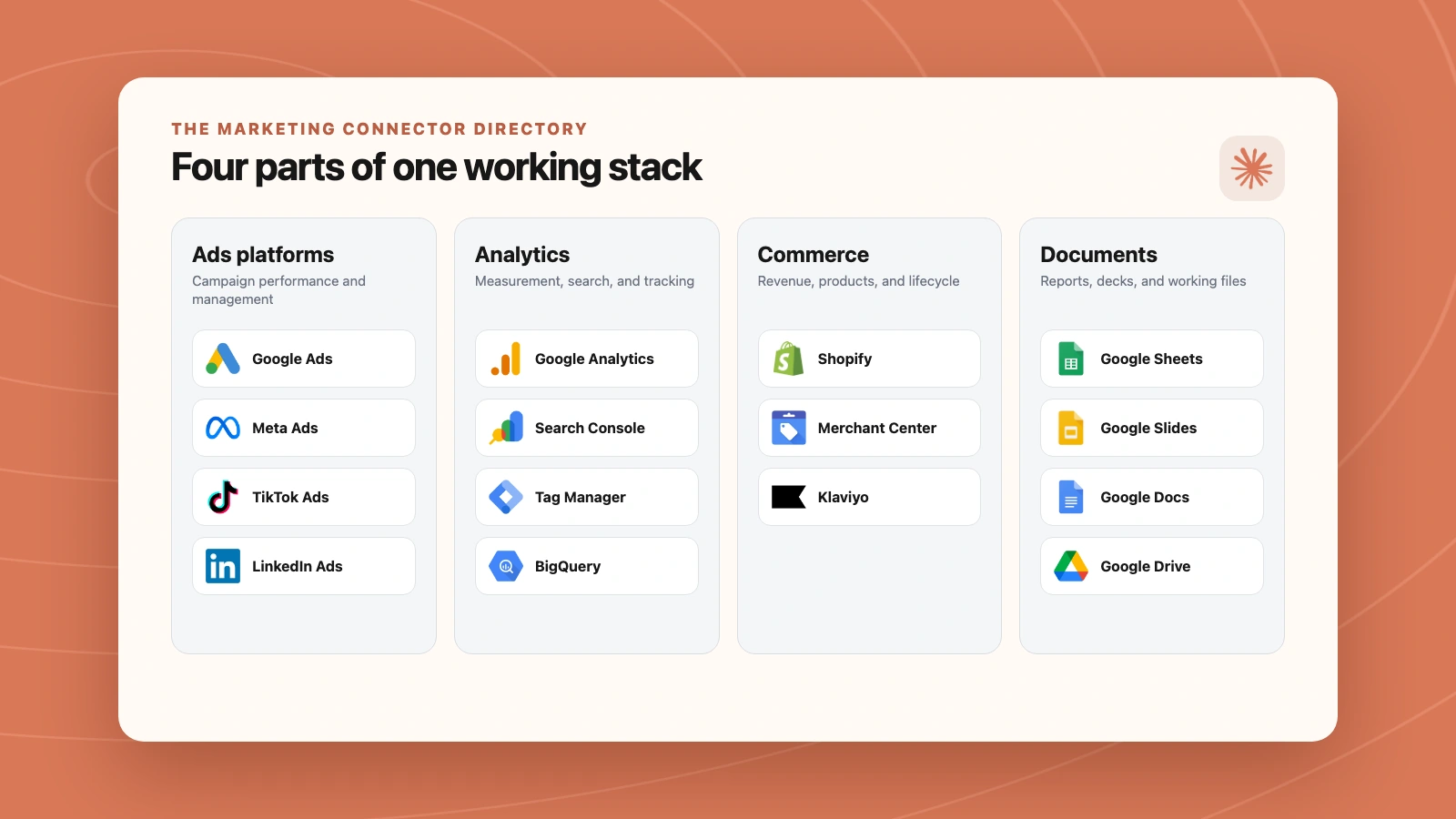The image size is (1456, 819).
Task: Click 'Four parts of one working stack' title
Action: pyautogui.click(x=437, y=167)
